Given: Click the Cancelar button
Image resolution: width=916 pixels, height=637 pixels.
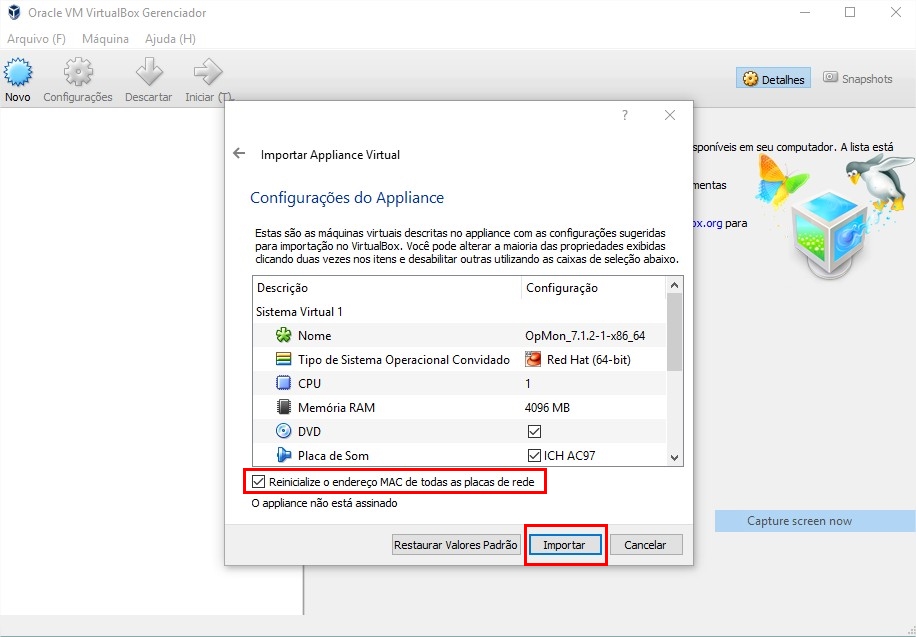Looking at the screenshot, I should (x=645, y=545).
